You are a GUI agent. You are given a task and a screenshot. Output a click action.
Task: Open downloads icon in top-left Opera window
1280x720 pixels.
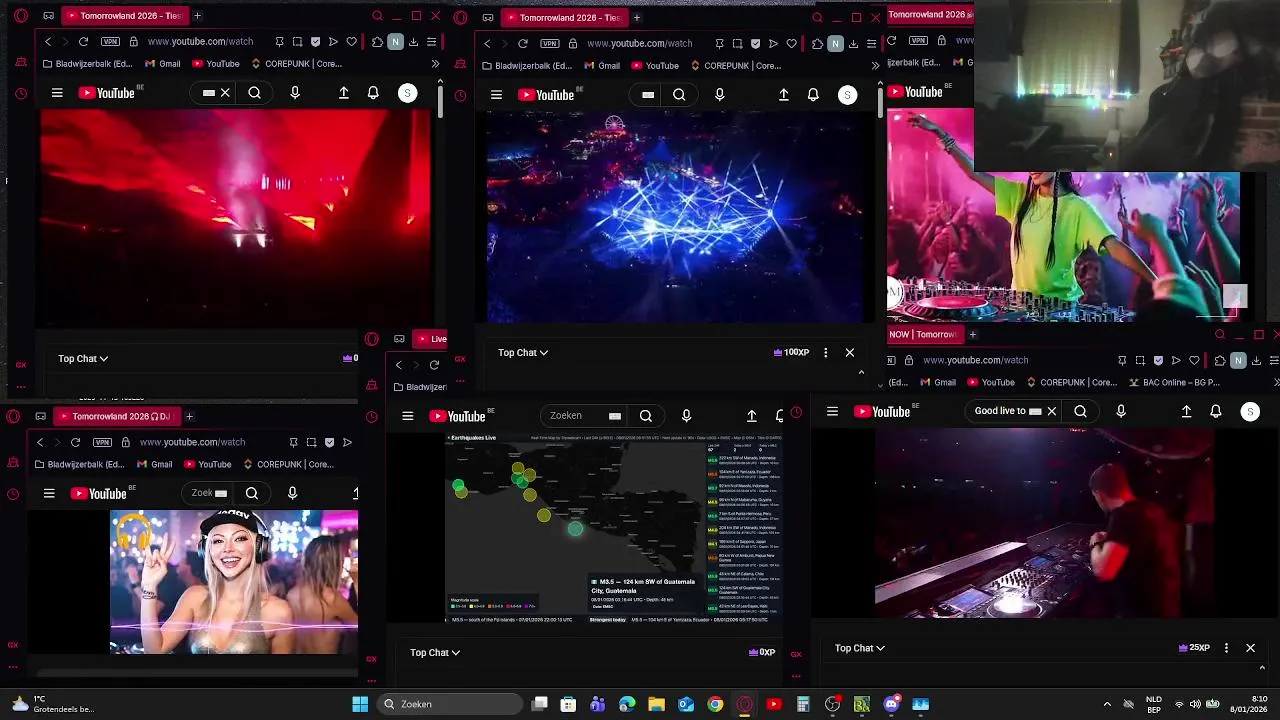click(x=413, y=42)
